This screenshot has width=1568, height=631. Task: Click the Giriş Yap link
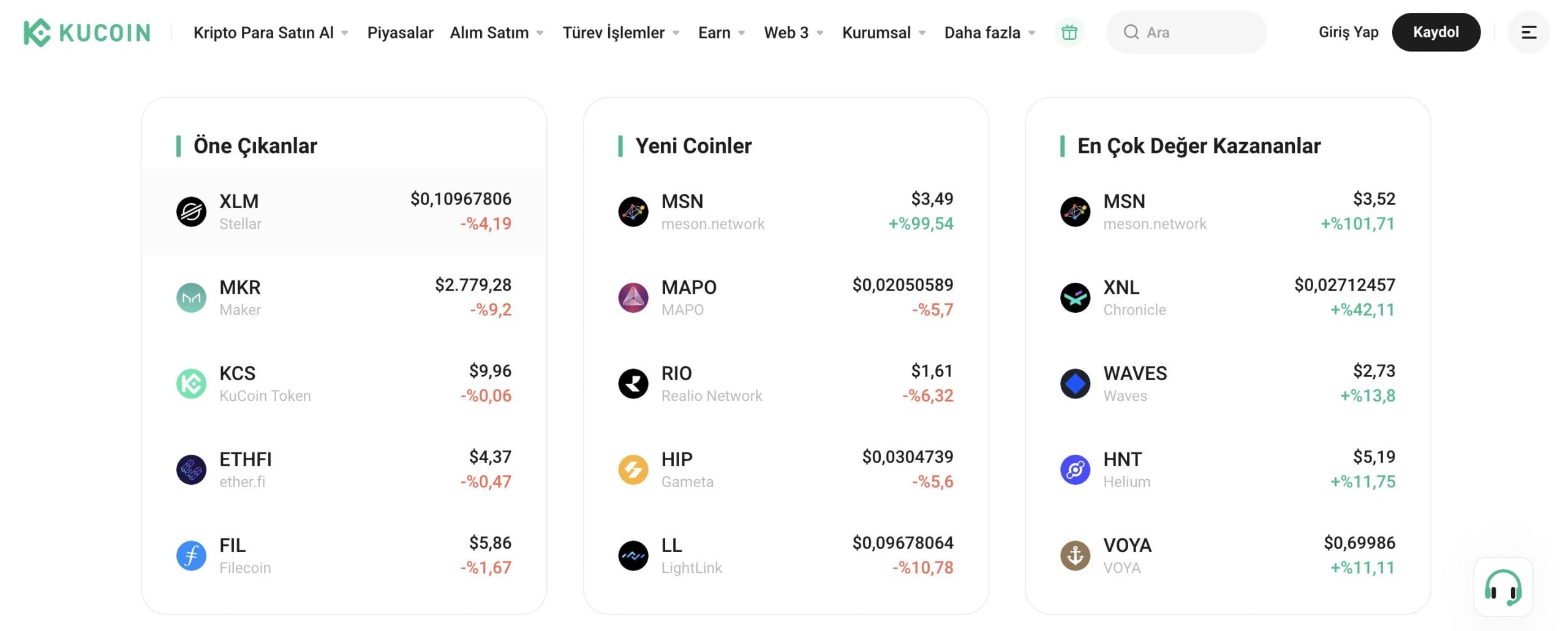click(1348, 32)
